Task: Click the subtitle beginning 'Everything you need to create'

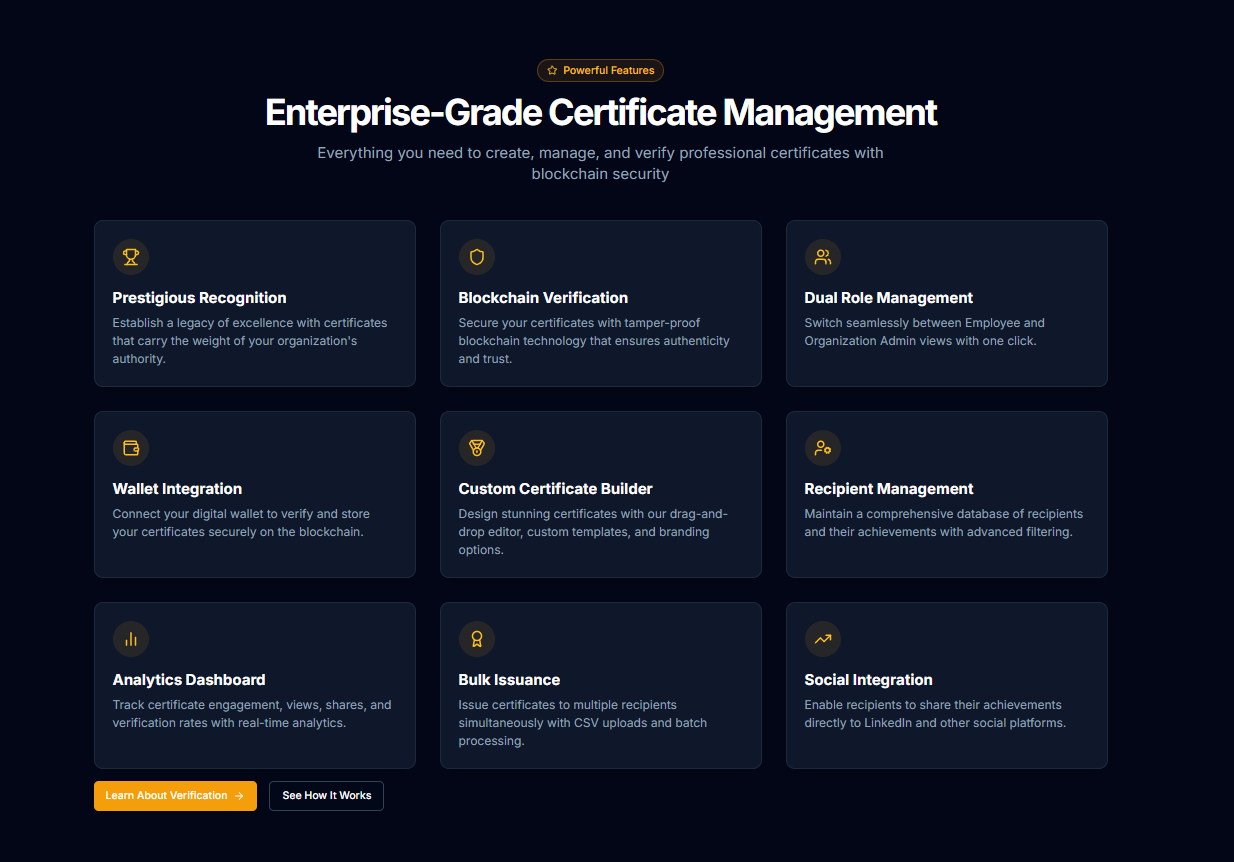Action: coord(600,163)
